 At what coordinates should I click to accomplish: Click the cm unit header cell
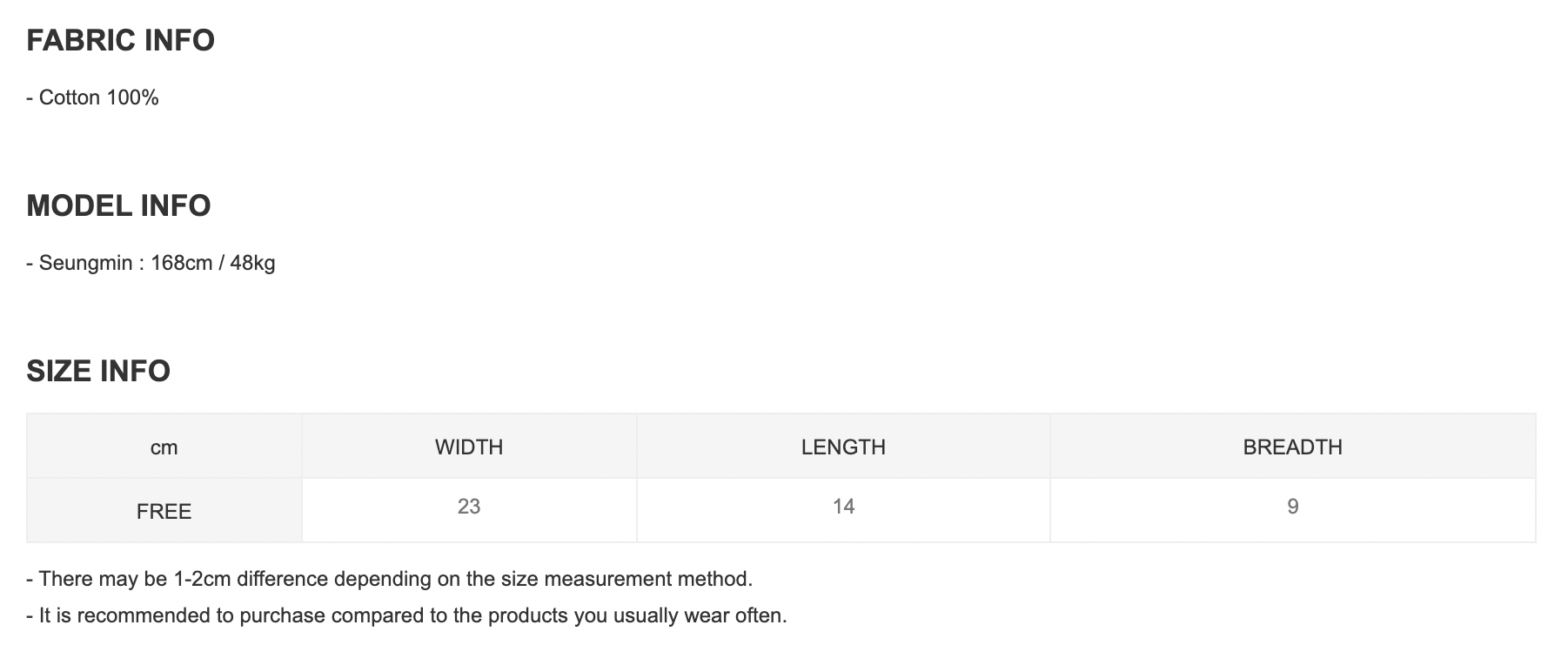coord(164,447)
